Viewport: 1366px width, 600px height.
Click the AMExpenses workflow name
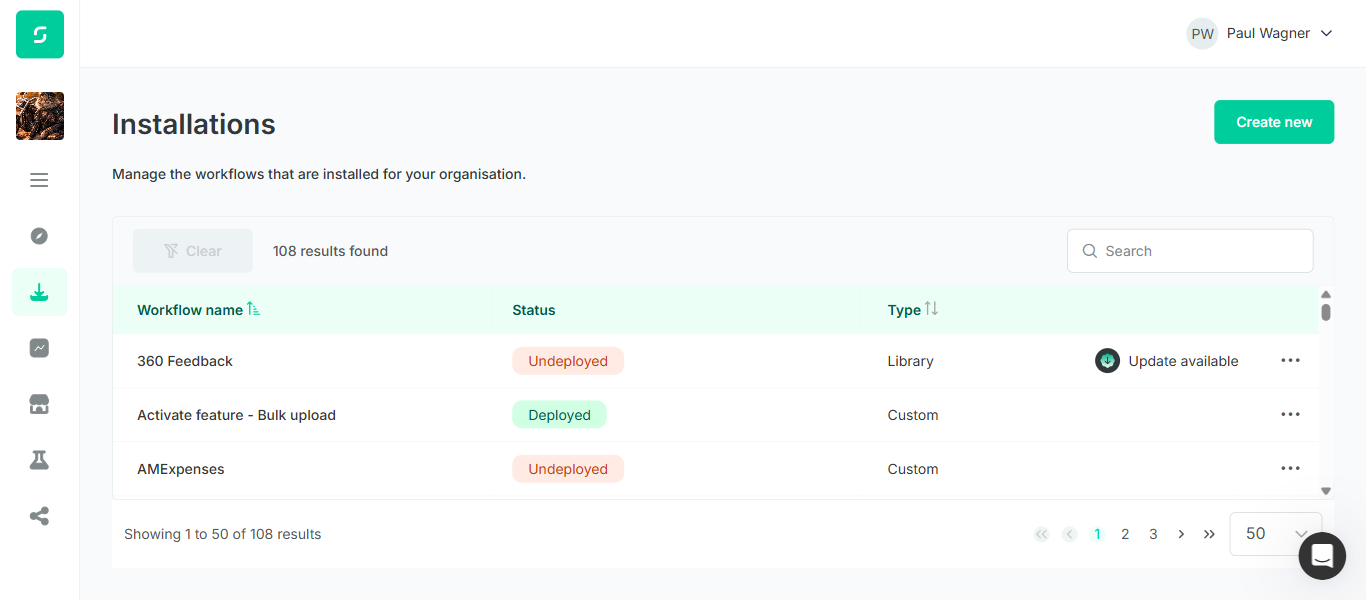point(181,469)
